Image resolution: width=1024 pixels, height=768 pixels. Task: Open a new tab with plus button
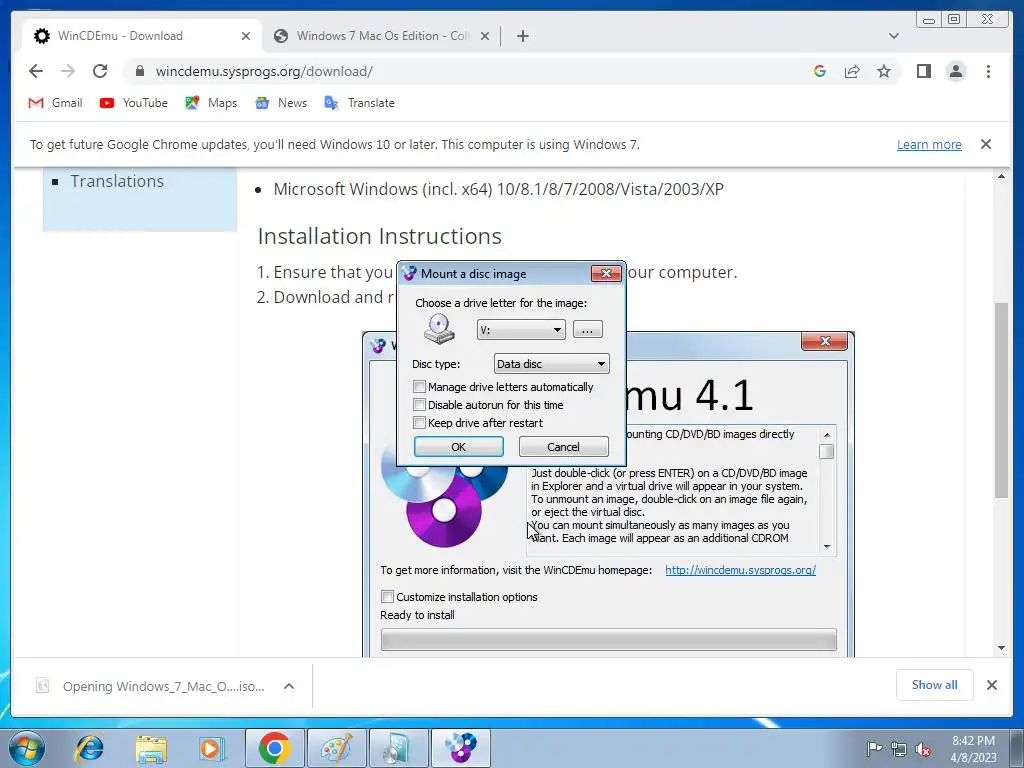click(522, 36)
